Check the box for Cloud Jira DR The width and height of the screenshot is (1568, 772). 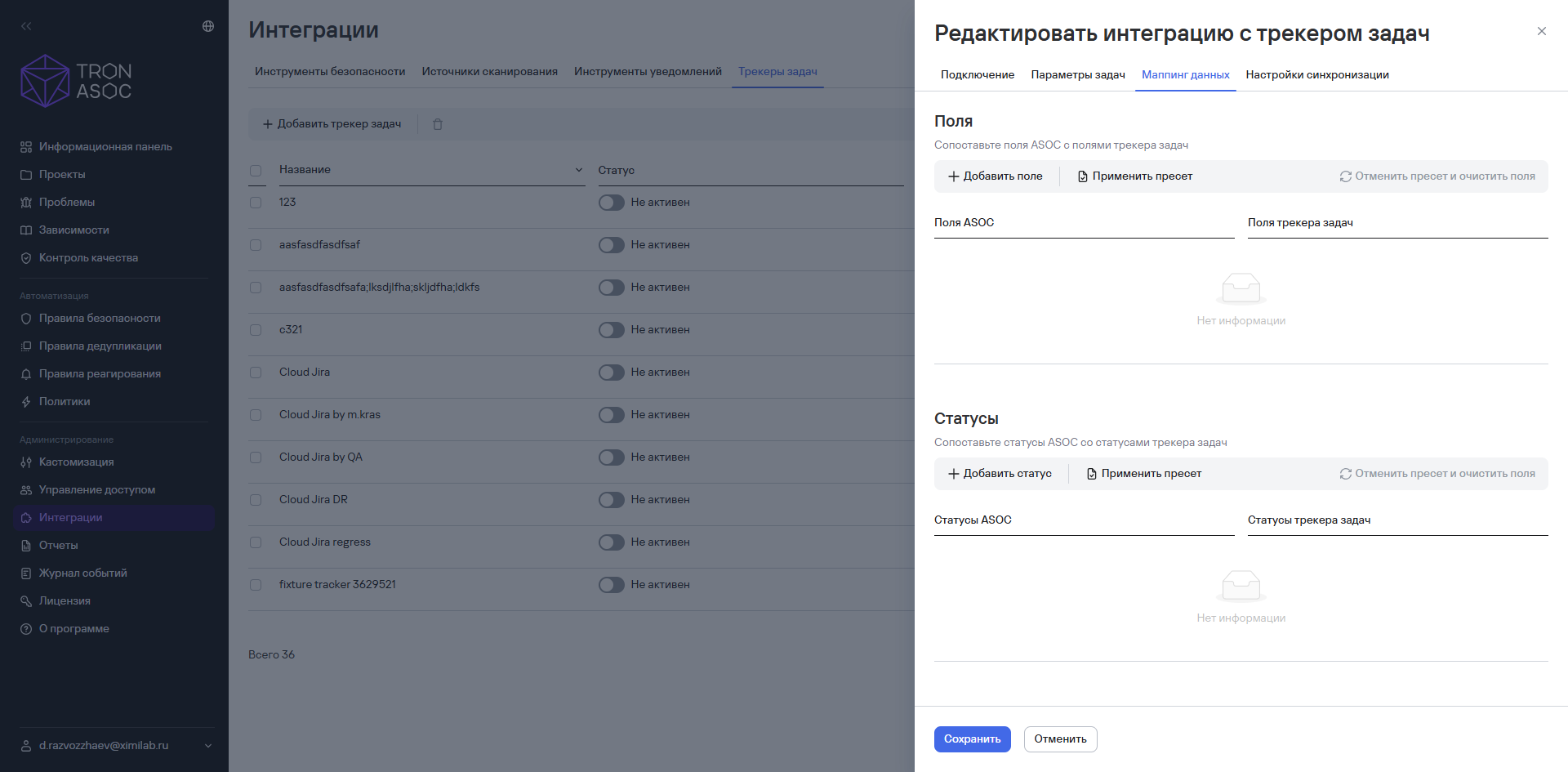(x=256, y=500)
